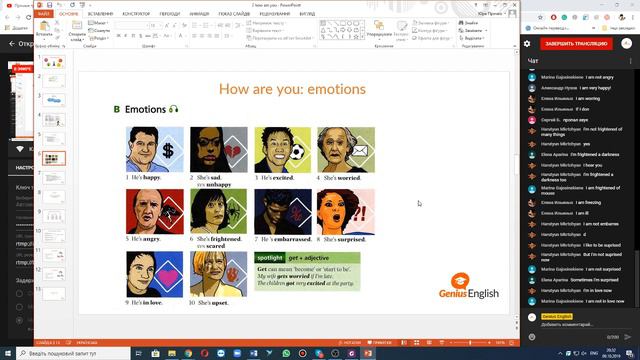This screenshot has width=640, height=360.
Task: Clear all text formatting
Action: click(x=184, y=26)
